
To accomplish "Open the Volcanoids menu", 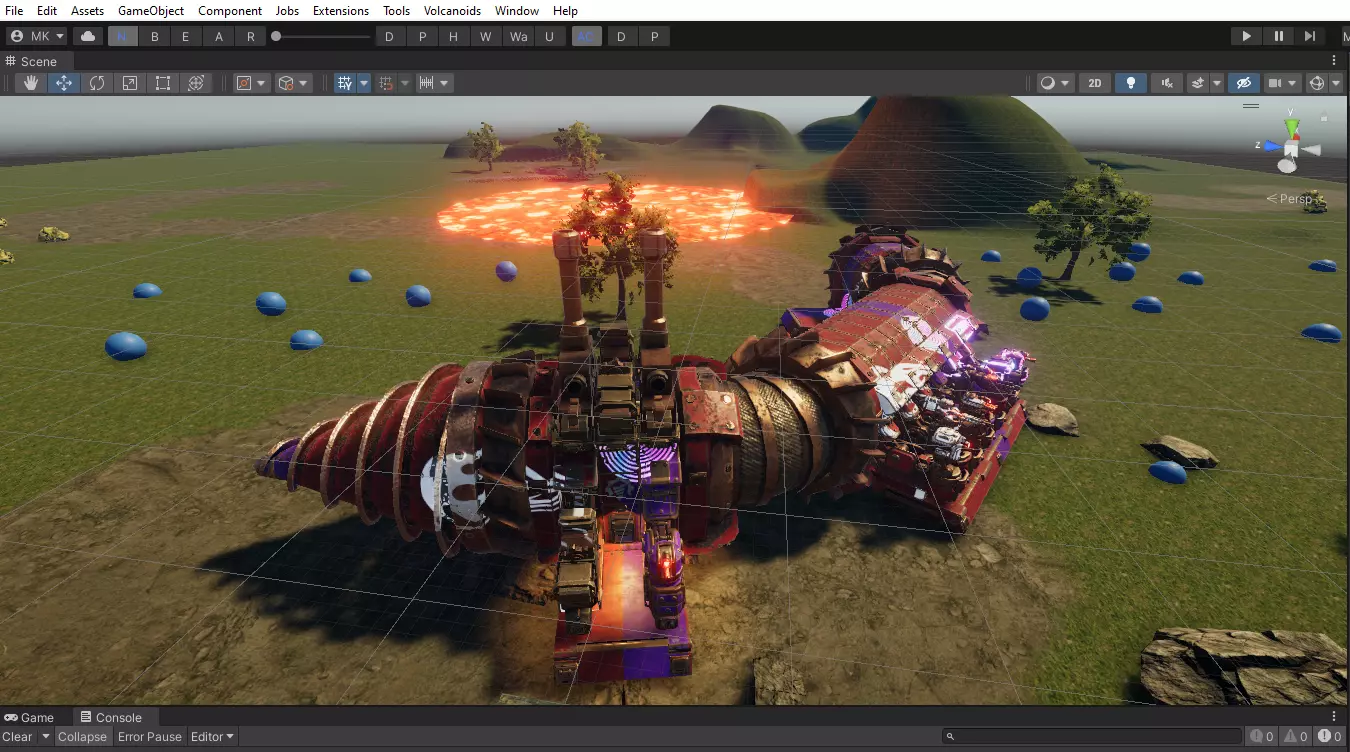I will [452, 10].
